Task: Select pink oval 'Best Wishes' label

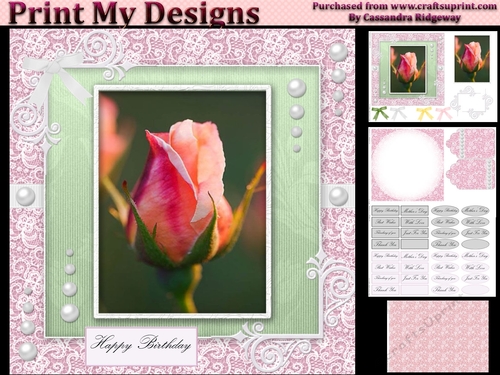Action: point(445,267)
